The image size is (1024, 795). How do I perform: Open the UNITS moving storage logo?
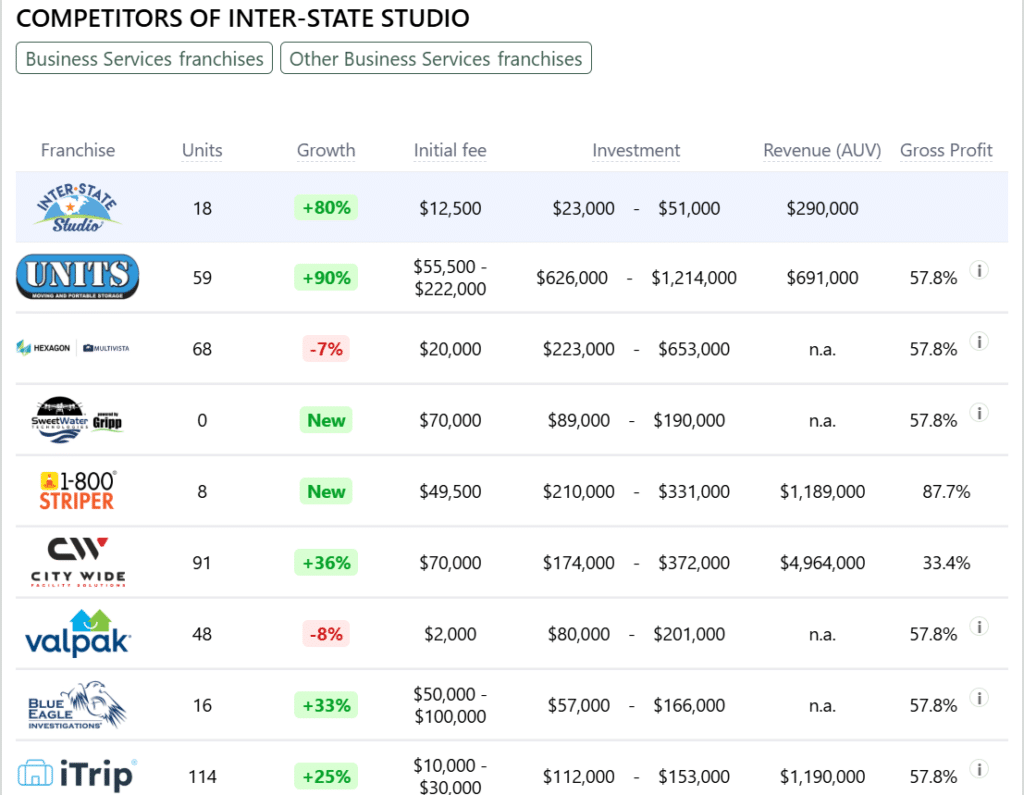coord(77,277)
